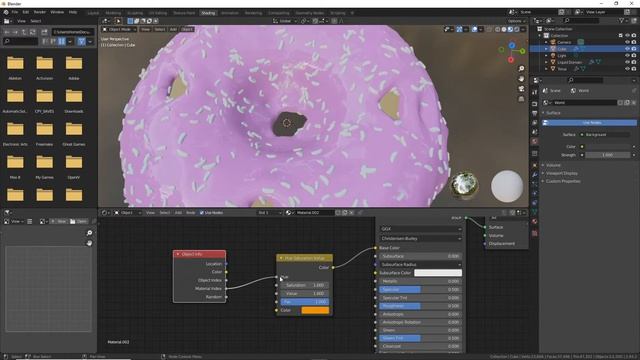
Task: Click the orange Color swatch on Hue Saturation node
Action: tap(315, 310)
